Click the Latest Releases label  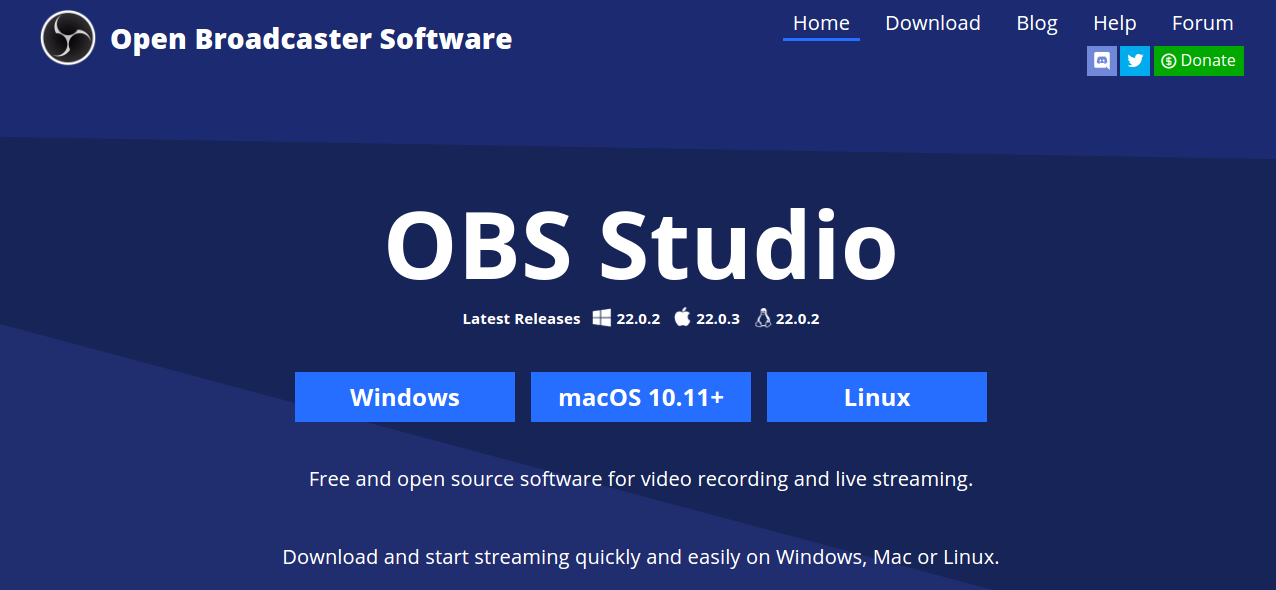click(x=521, y=319)
